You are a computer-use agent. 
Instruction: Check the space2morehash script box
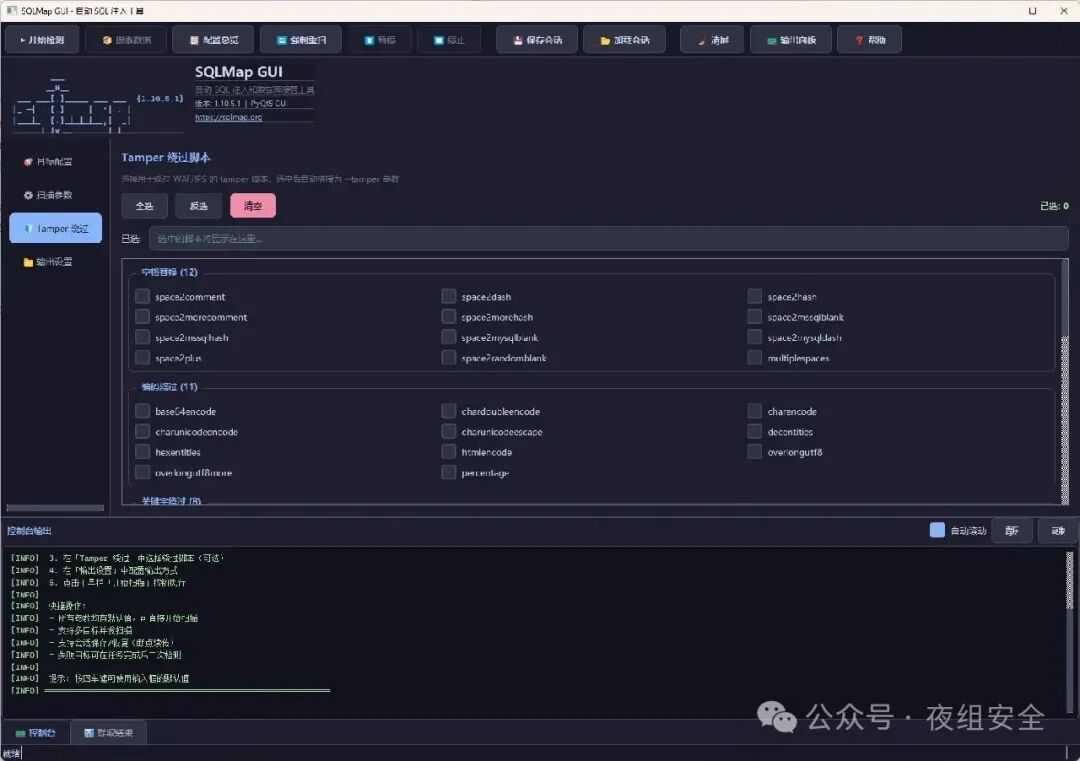448,317
